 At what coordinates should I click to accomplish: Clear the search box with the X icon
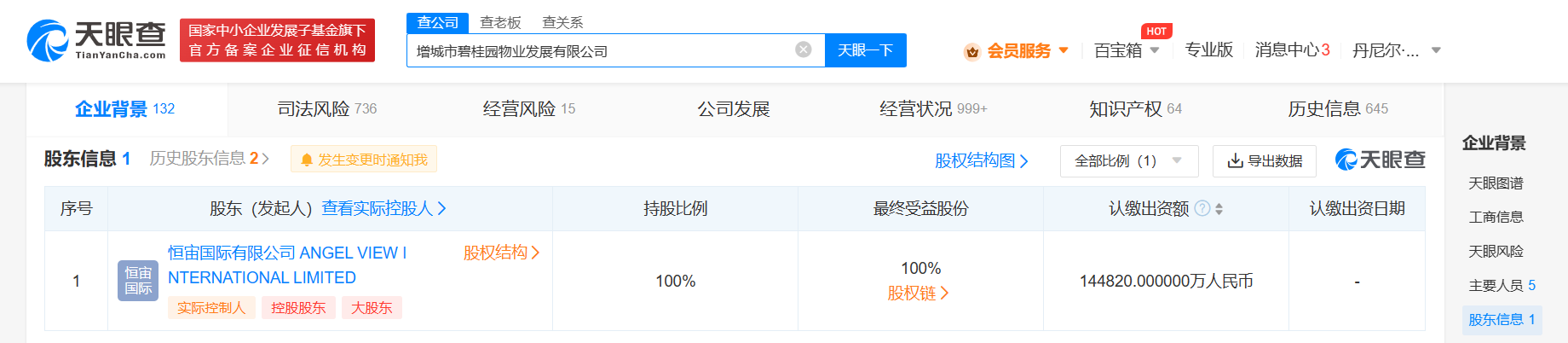click(803, 49)
